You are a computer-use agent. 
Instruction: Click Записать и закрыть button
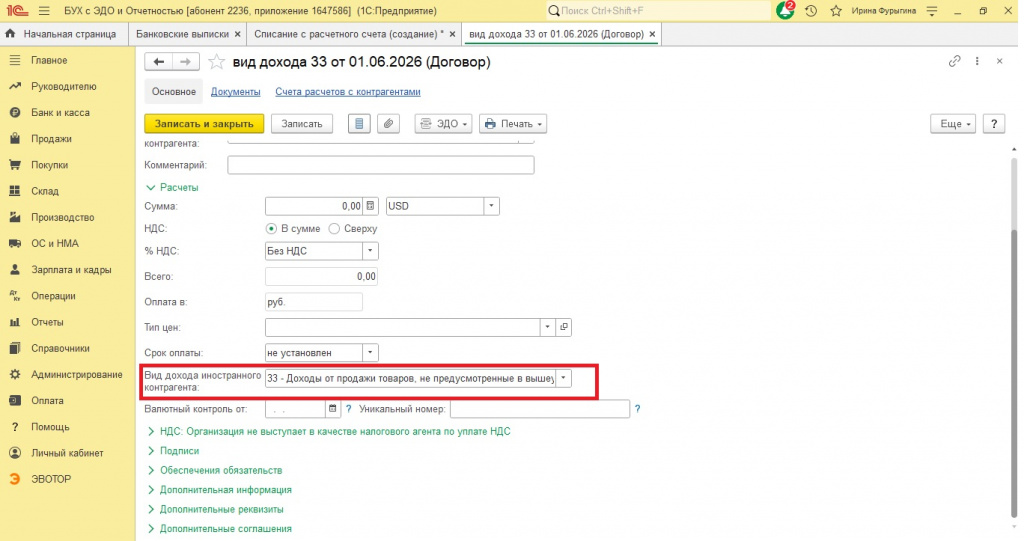(204, 123)
